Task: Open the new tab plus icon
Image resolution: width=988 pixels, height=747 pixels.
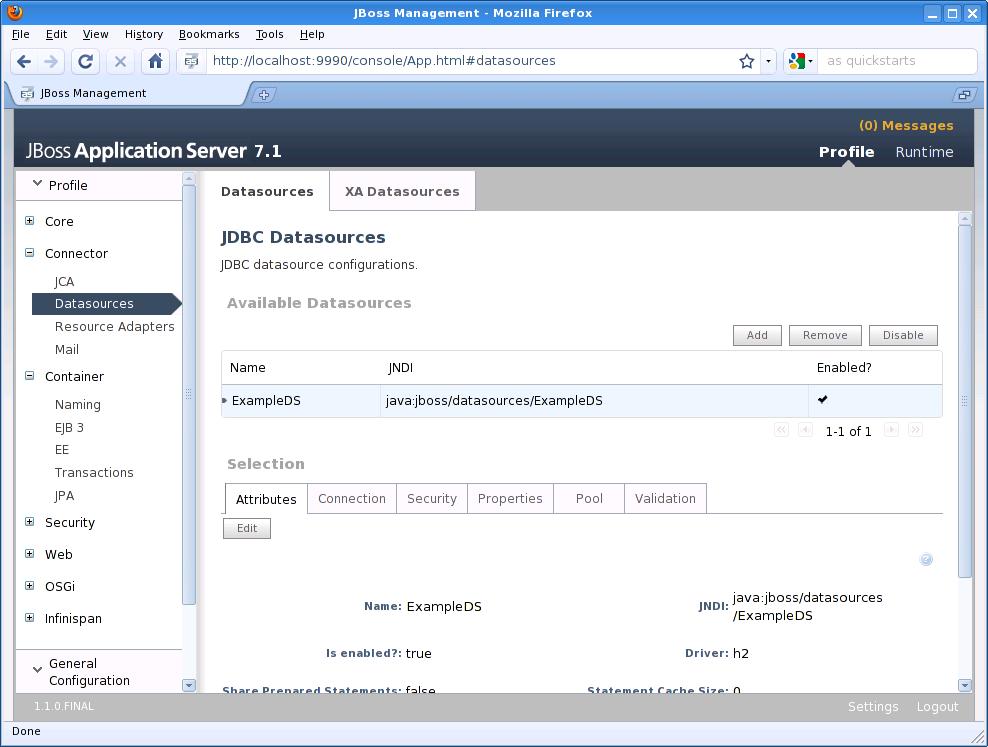Action: click(264, 95)
